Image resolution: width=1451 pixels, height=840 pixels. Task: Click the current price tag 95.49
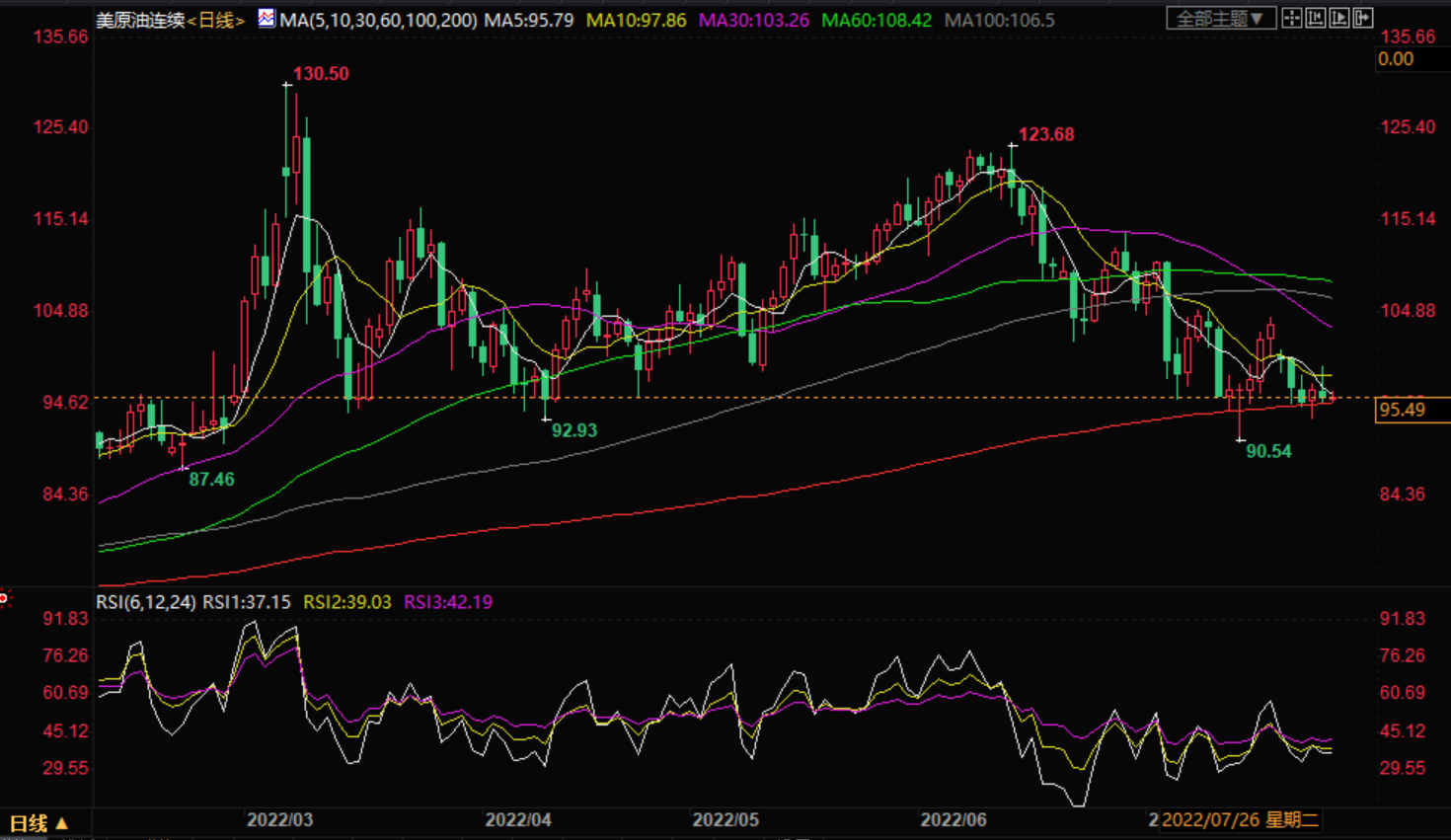[1412, 410]
